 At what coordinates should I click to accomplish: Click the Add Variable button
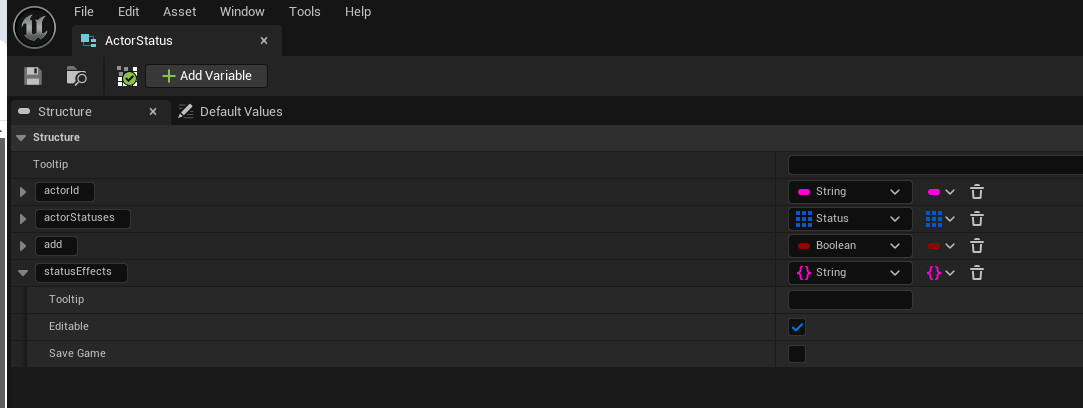tap(207, 76)
